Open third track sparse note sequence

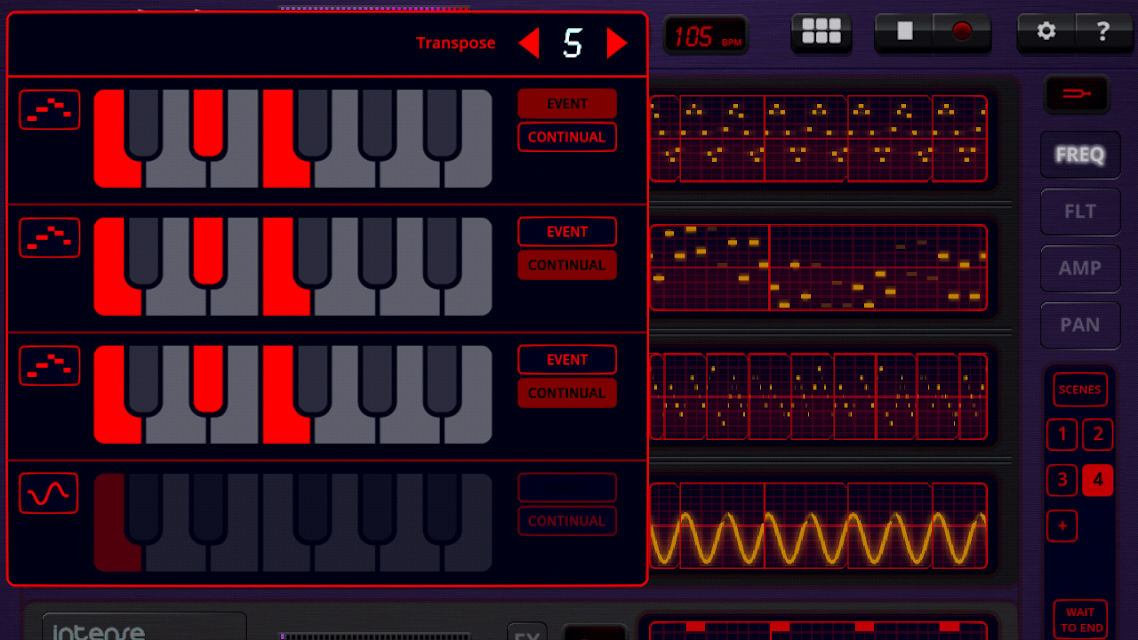tap(819, 397)
